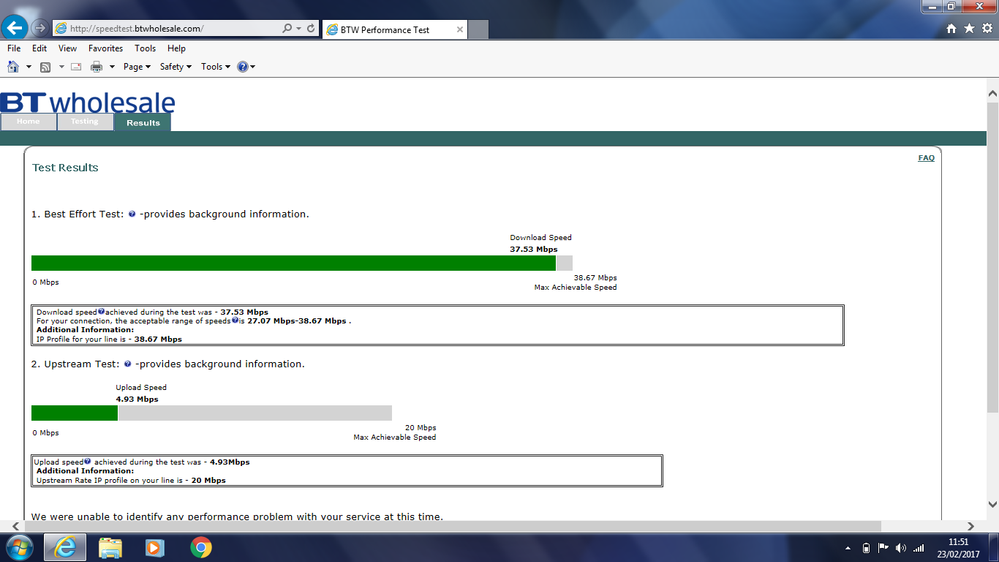The width and height of the screenshot is (999, 562).
Task: Go forward with the browser forward arrow
Action: coord(40,28)
